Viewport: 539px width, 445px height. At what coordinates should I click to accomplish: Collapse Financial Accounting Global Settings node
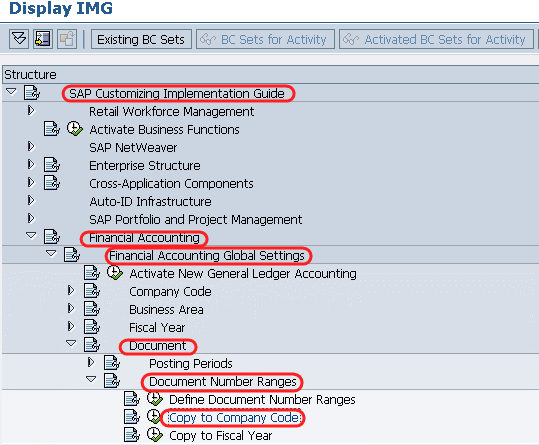click(51, 254)
